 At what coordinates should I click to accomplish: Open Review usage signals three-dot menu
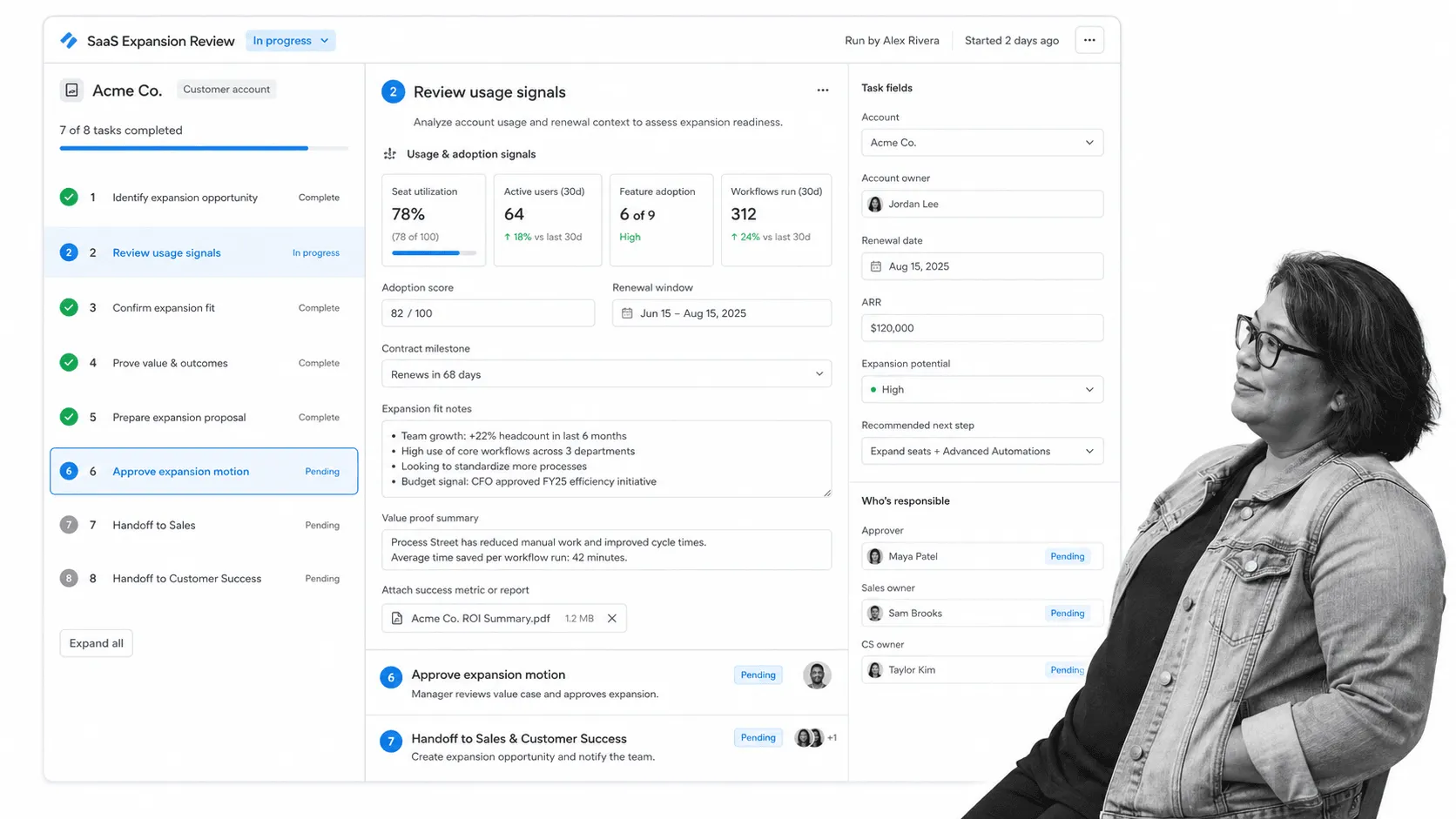click(823, 91)
